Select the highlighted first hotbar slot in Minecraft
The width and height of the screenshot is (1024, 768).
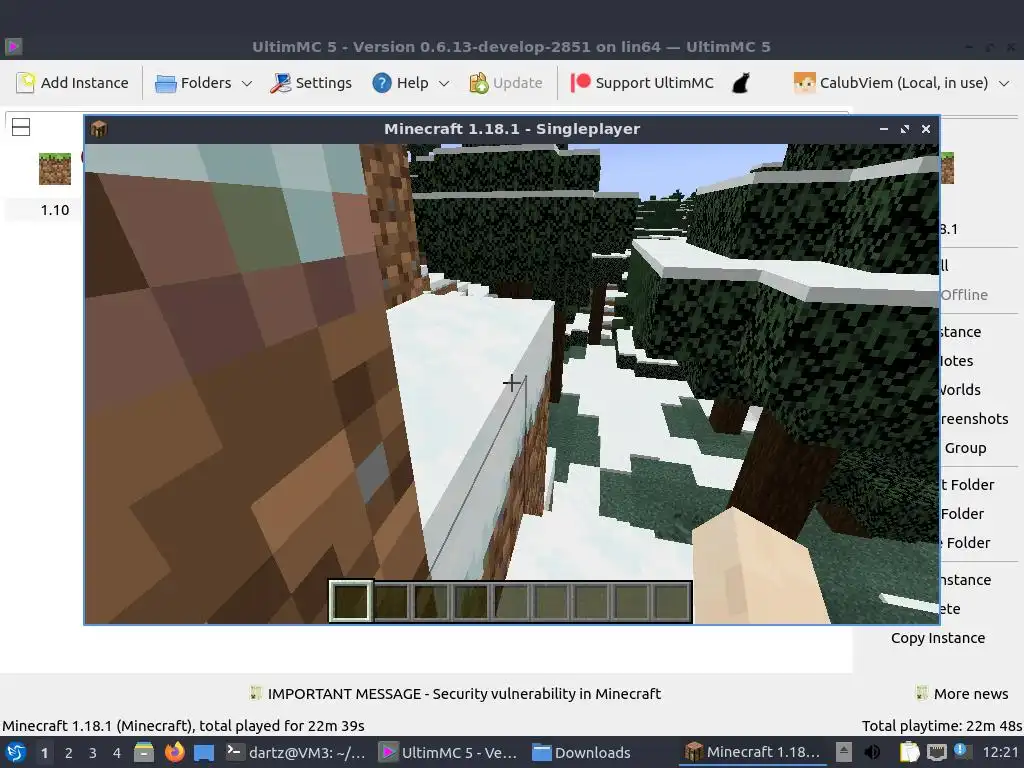tap(351, 601)
